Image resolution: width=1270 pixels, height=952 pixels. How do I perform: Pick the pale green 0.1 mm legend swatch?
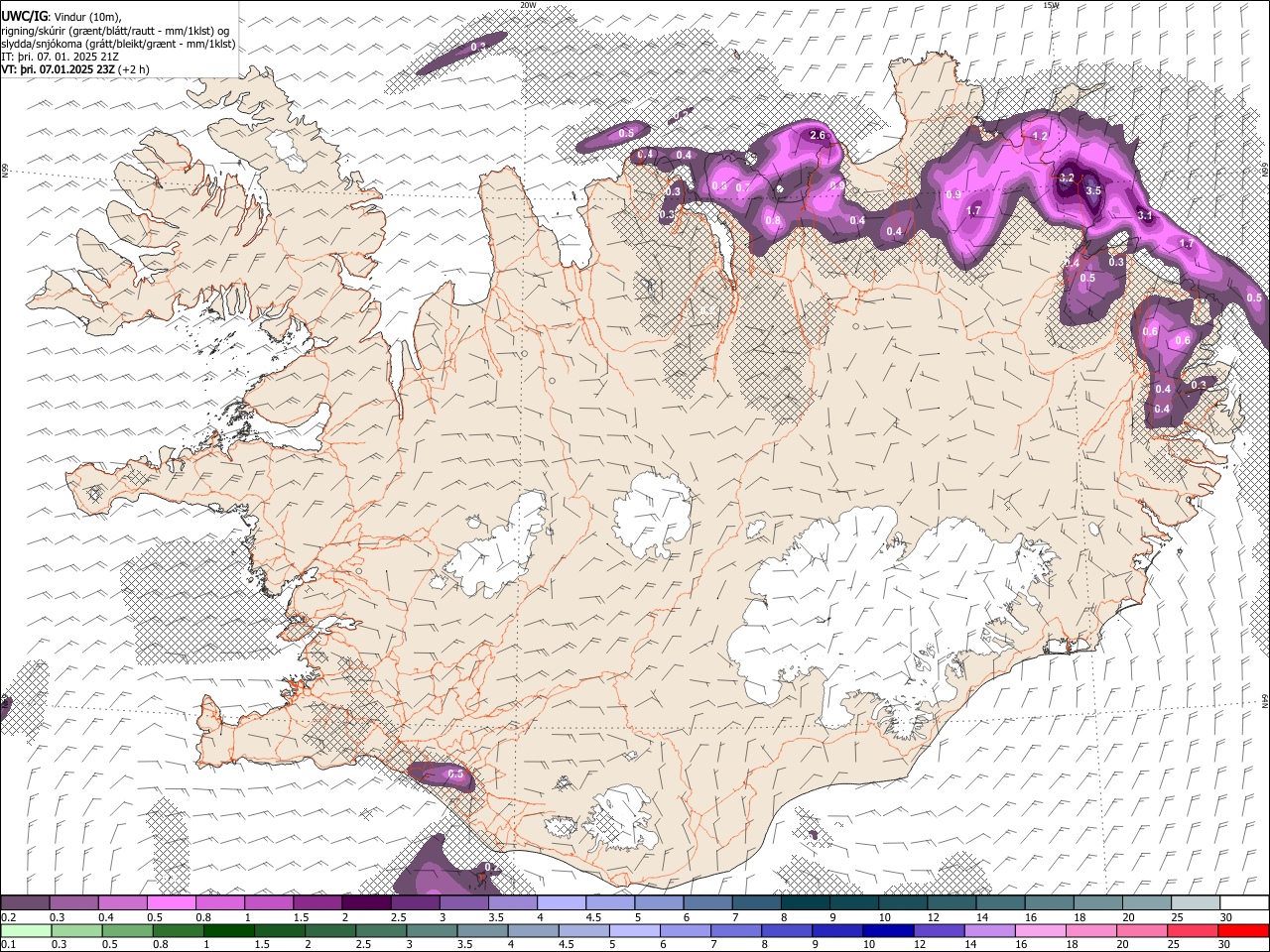(26, 930)
